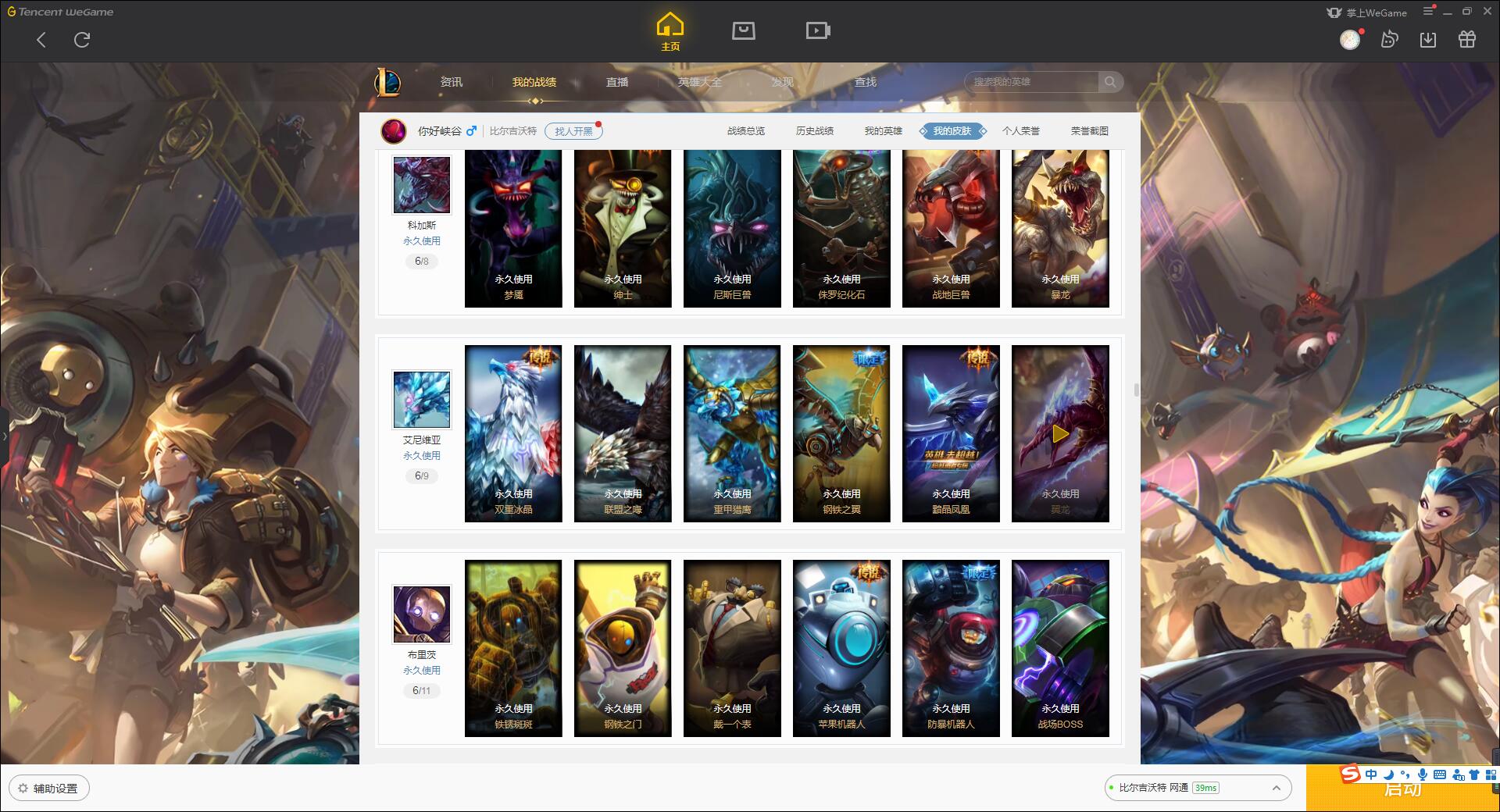
Task: Switch to 直播 tab
Action: (x=617, y=82)
